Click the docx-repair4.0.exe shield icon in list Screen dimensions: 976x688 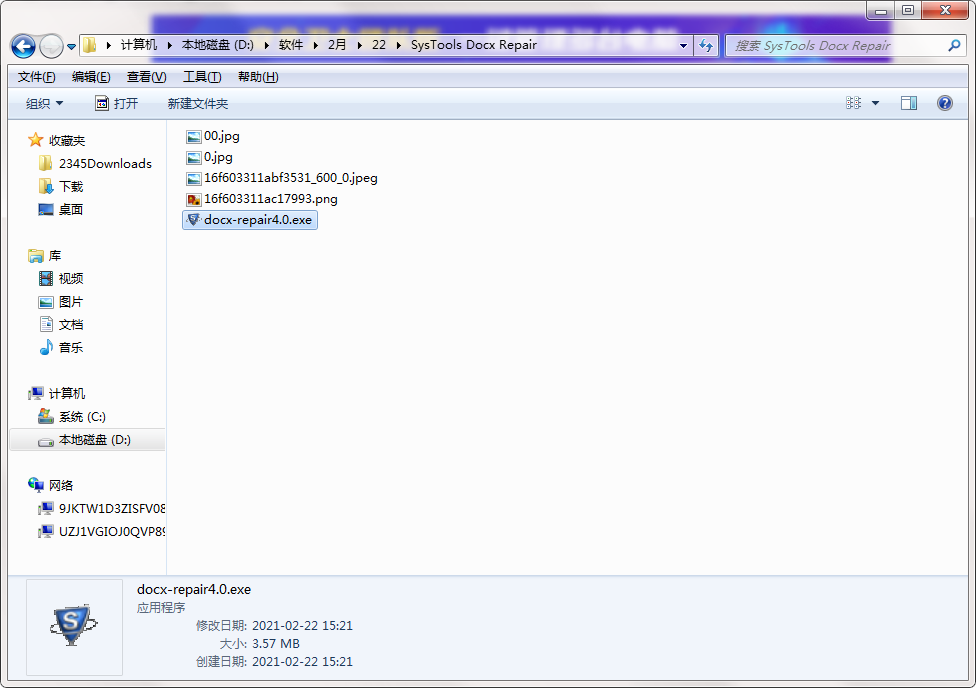[194, 220]
